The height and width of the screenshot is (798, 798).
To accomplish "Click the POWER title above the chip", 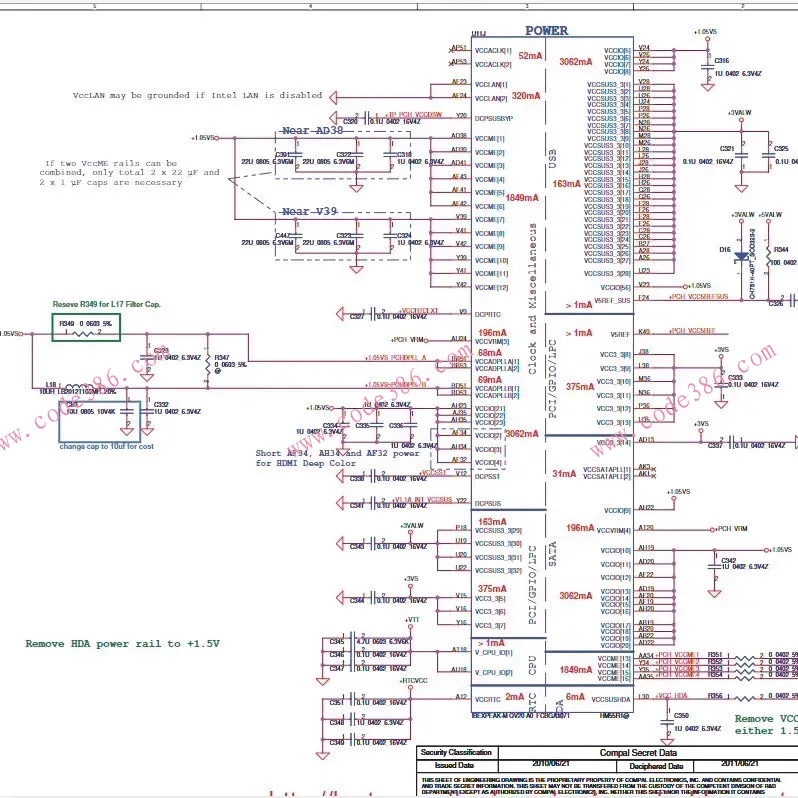I will click(x=547, y=31).
